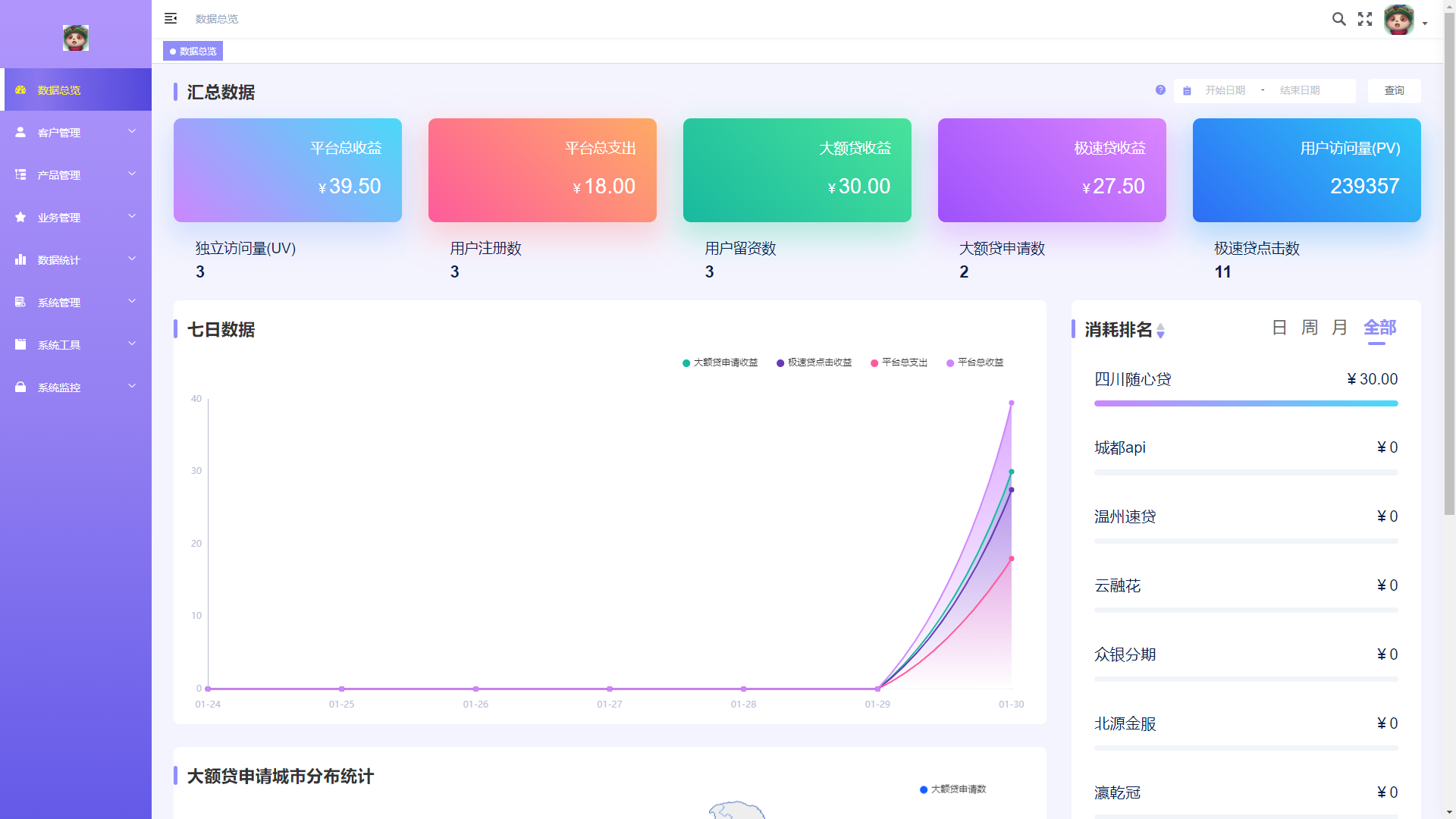Image resolution: width=1456 pixels, height=819 pixels.
Task: Enter fullscreen mode with expand icon
Action: tap(1365, 19)
